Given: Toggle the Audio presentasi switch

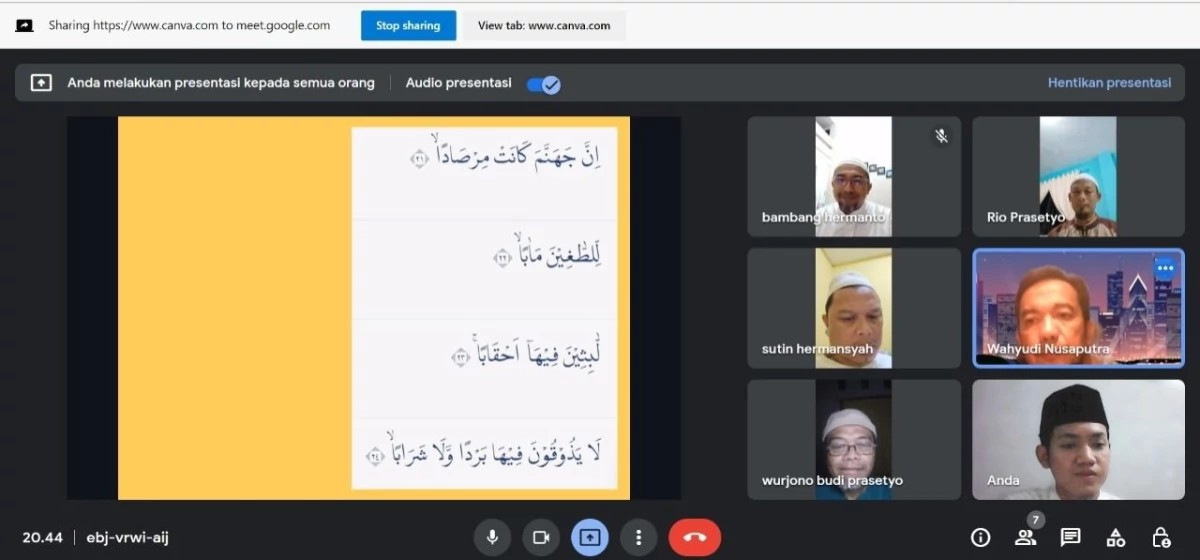Looking at the screenshot, I should [543, 84].
